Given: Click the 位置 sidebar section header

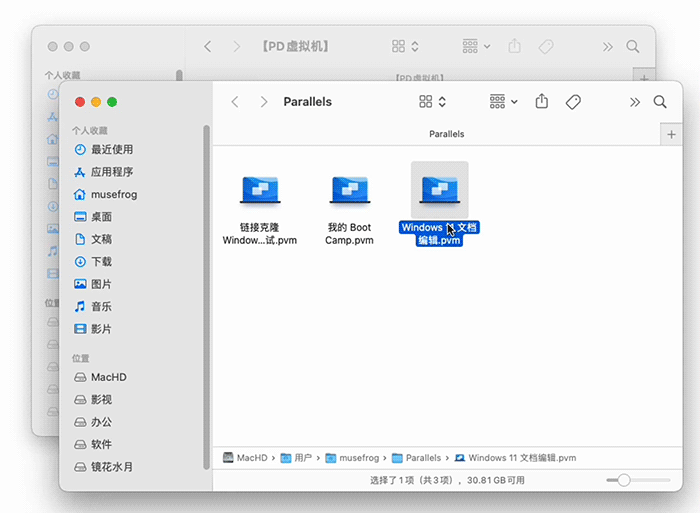Looking at the screenshot, I should pos(81,358).
